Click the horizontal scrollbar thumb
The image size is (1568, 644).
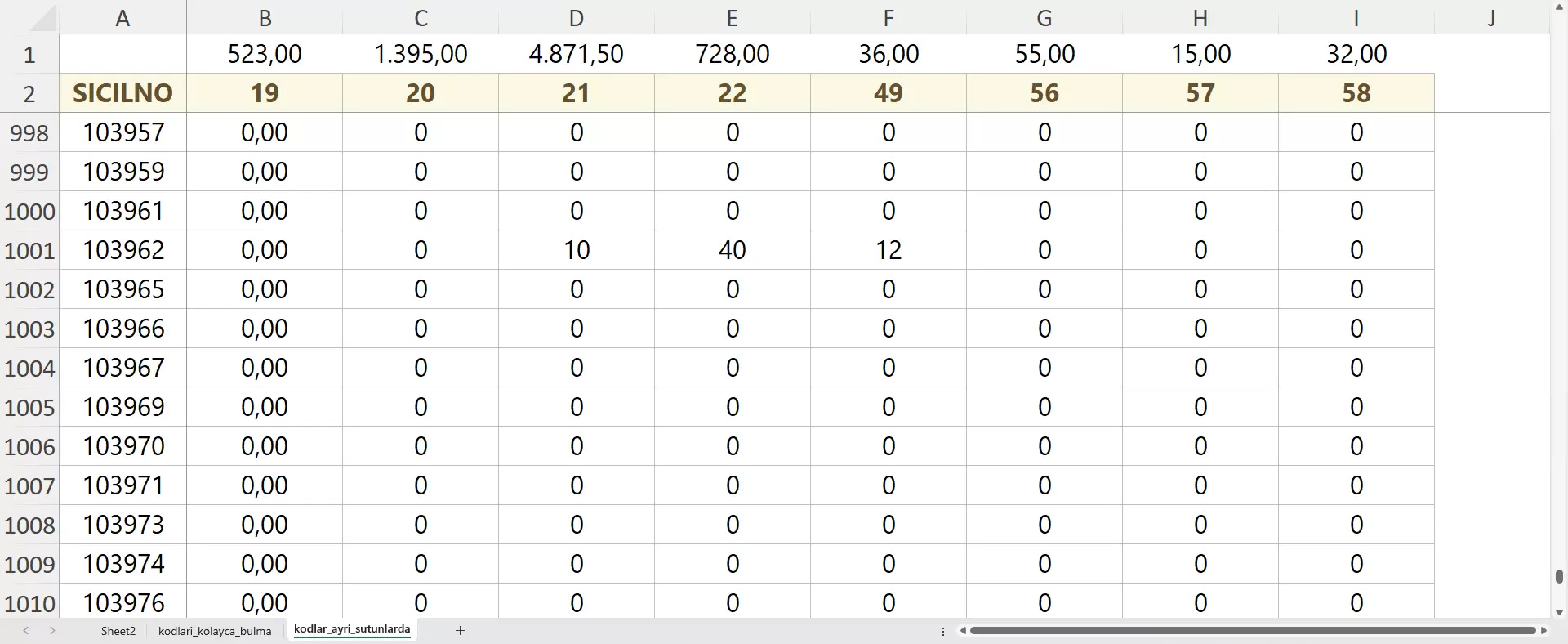tap(1252, 630)
